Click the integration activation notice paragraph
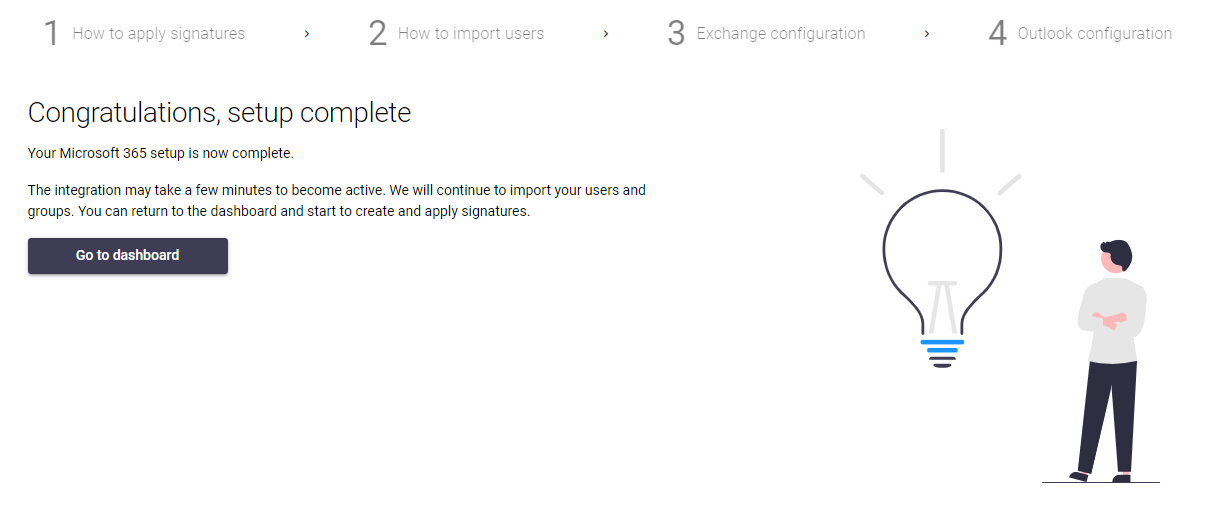This screenshot has height=515, width=1213. pyautogui.click(x=337, y=201)
